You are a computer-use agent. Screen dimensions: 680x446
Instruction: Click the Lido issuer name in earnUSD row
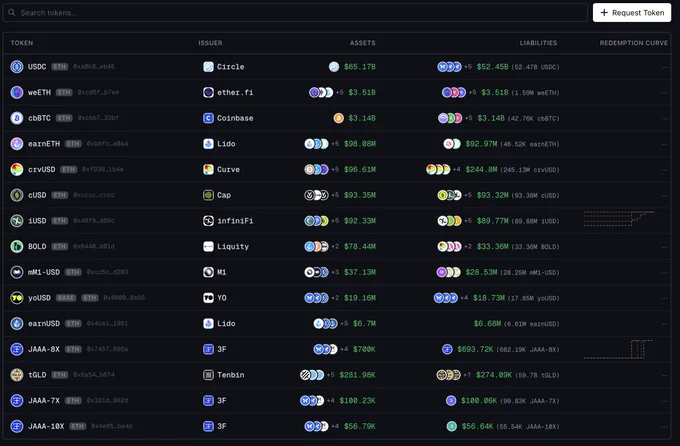(x=226, y=323)
